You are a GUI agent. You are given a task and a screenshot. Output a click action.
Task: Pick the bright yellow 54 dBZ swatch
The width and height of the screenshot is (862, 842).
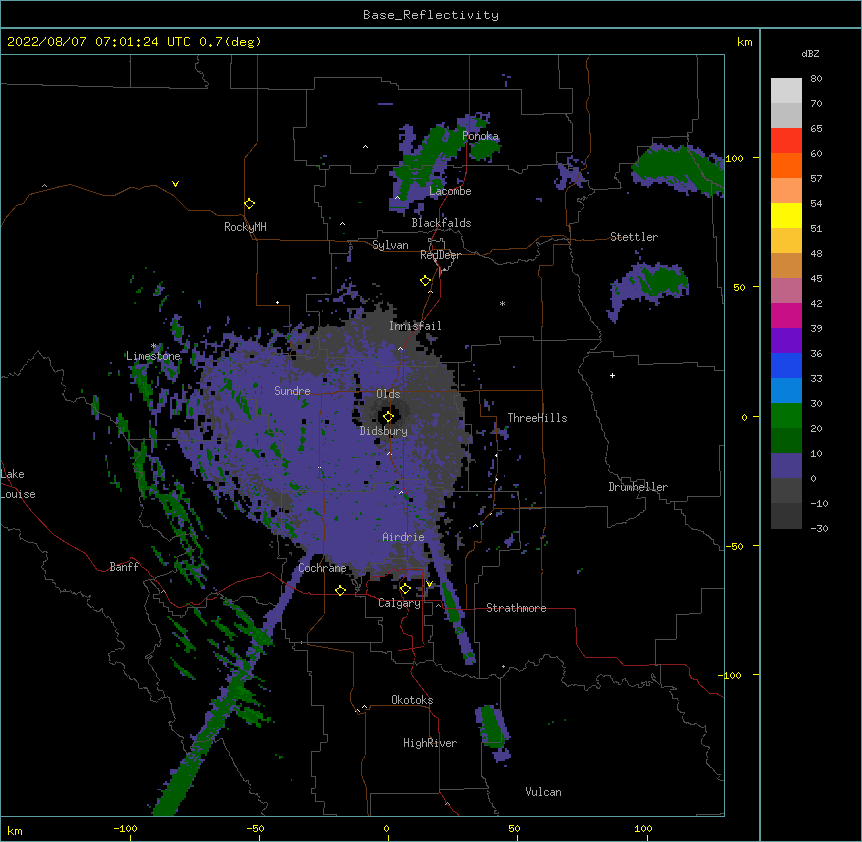786,215
